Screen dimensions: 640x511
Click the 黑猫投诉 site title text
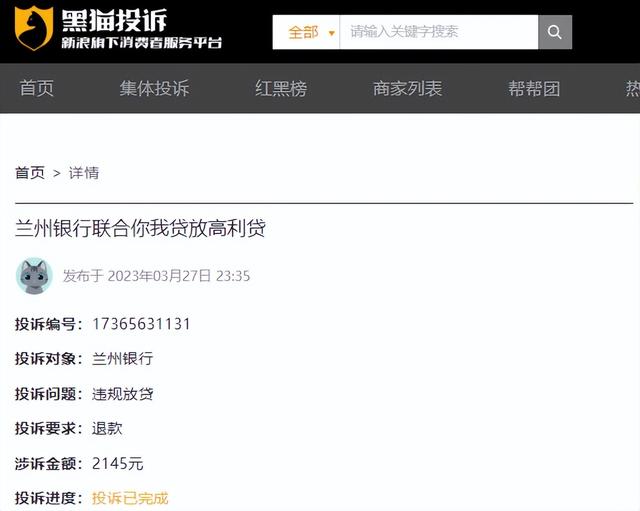coord(114,20)
